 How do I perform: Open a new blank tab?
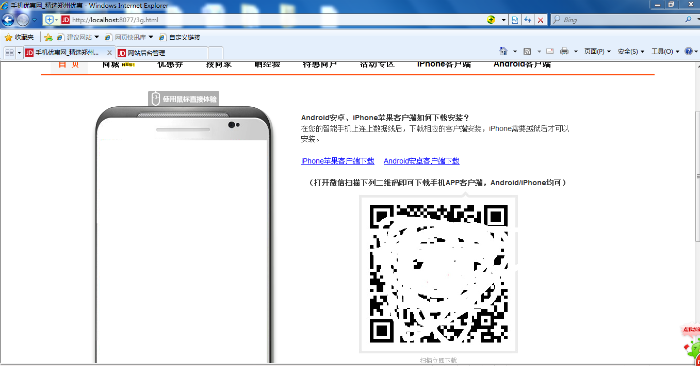point(216,53)
